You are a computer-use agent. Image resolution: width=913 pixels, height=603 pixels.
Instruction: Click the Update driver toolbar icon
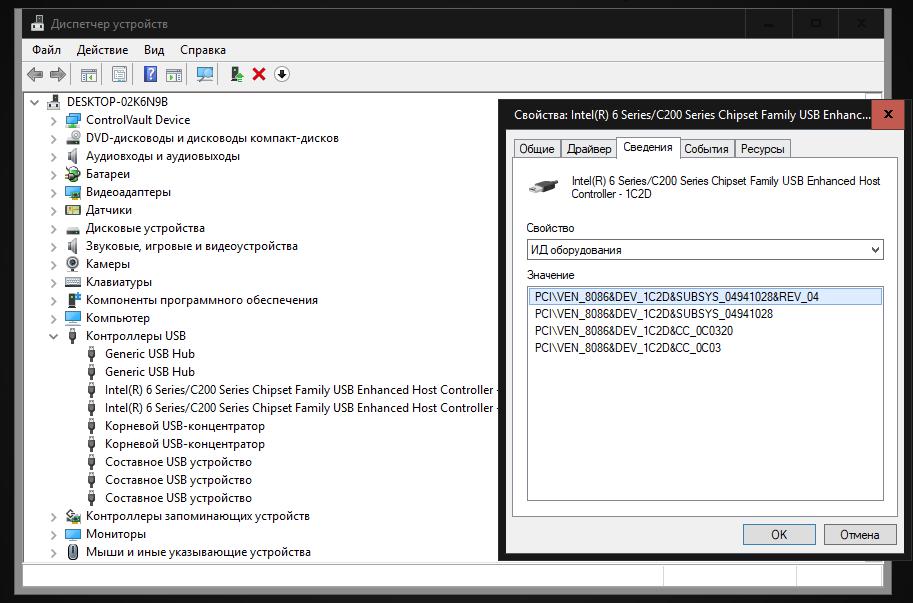236,74
